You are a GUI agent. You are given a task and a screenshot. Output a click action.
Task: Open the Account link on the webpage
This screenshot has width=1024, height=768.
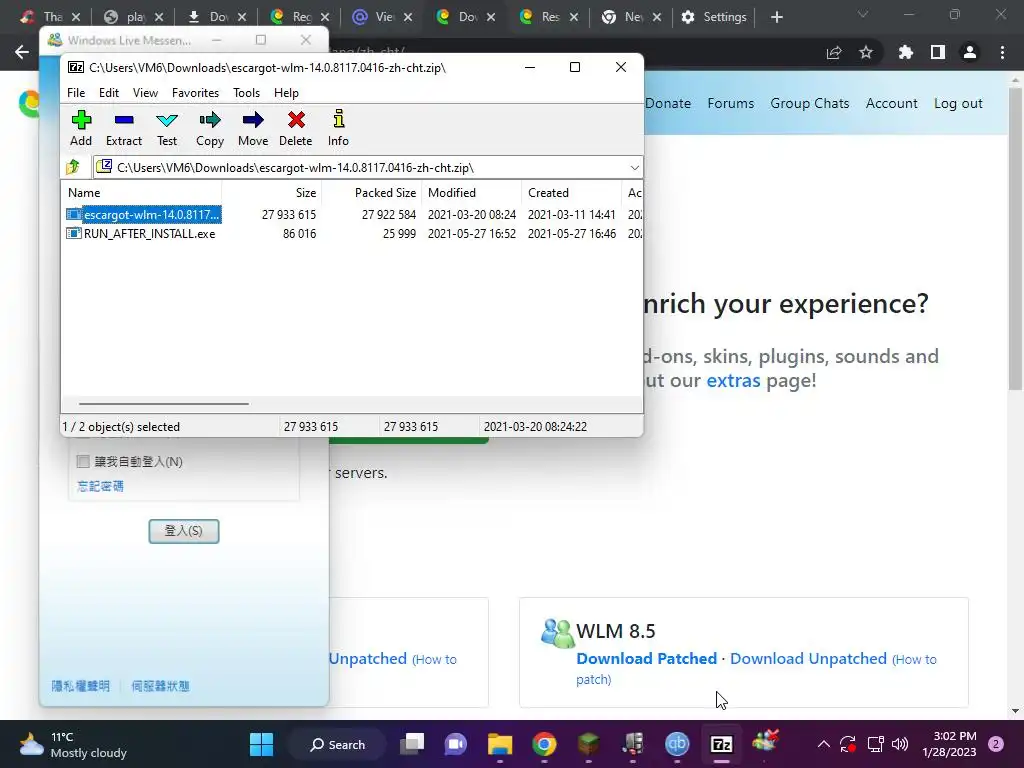click(891, 103)
